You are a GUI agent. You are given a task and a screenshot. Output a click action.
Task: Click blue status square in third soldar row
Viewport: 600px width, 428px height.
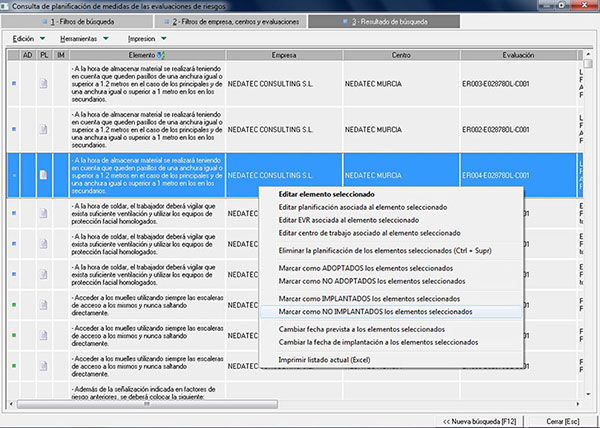14,274
